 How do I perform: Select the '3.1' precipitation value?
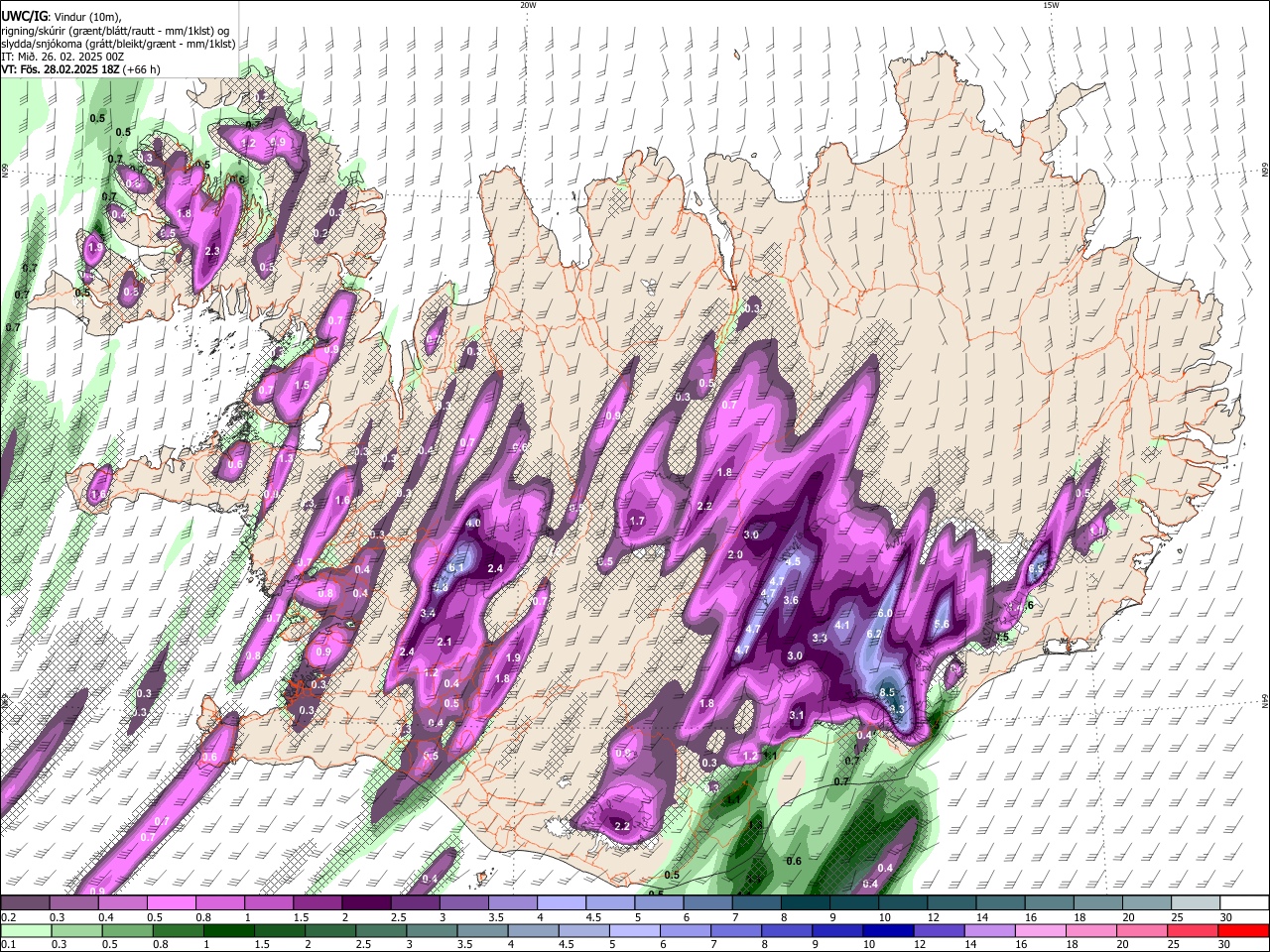click(x=797, y=715)
